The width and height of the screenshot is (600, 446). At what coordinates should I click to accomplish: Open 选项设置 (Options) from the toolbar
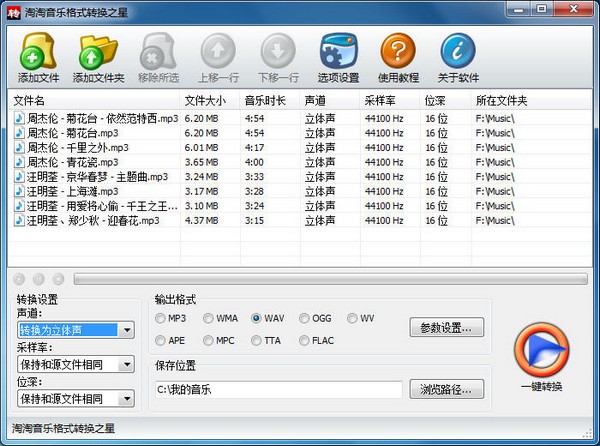[338, 52]
